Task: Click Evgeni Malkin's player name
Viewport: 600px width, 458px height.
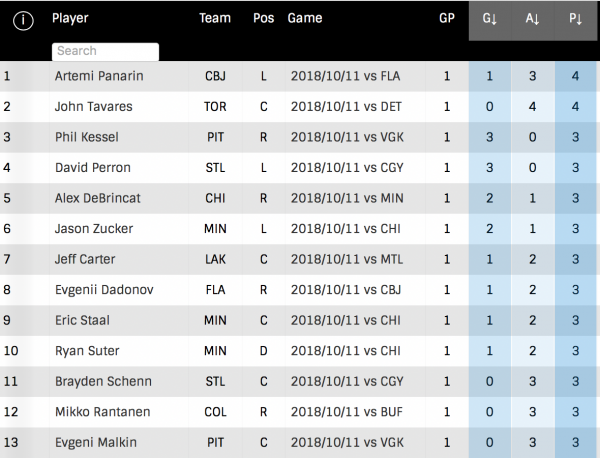Action: tap(95, 443)
